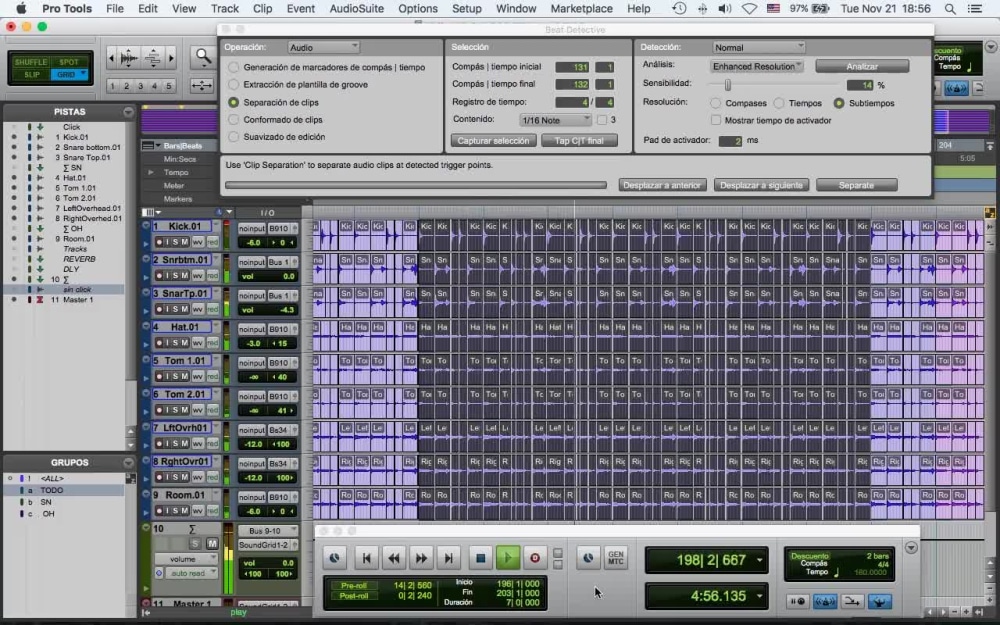Solo the Kick.01 track
Image resolution: width=1000 pixels, height=625 pixels.
(x=175, y=242)
